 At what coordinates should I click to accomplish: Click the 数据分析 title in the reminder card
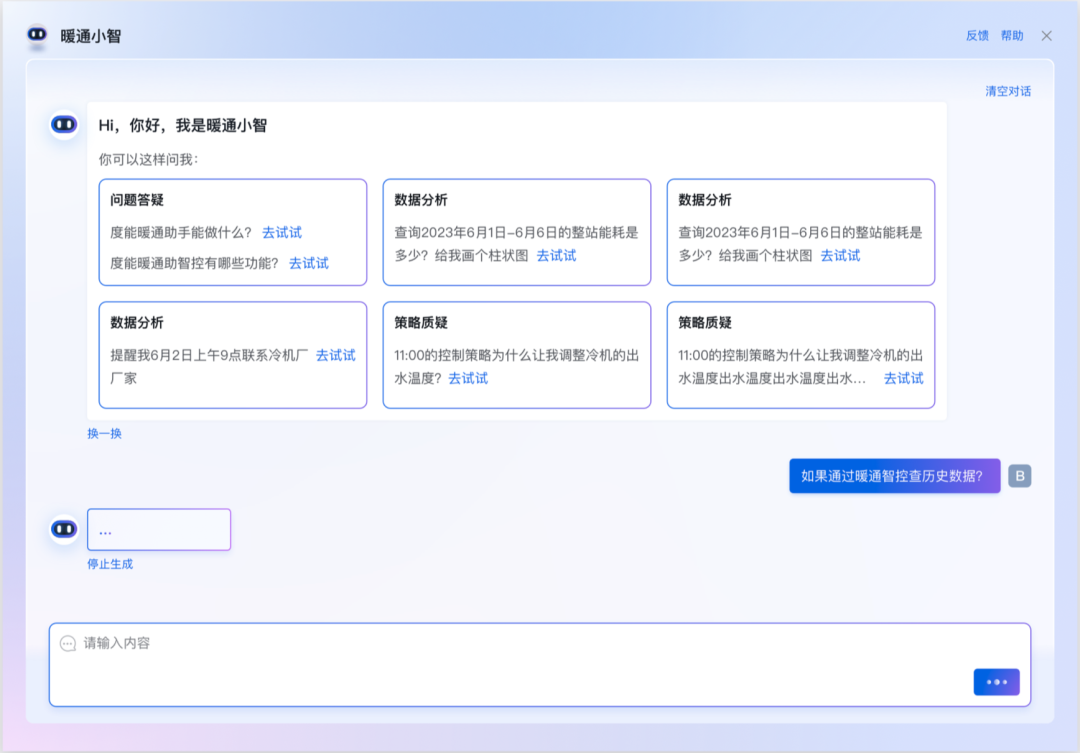pos(137,323)
